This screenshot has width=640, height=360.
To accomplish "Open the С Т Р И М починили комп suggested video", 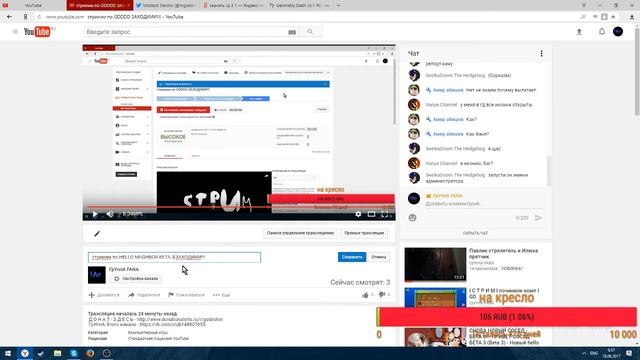I will [435, 298].
